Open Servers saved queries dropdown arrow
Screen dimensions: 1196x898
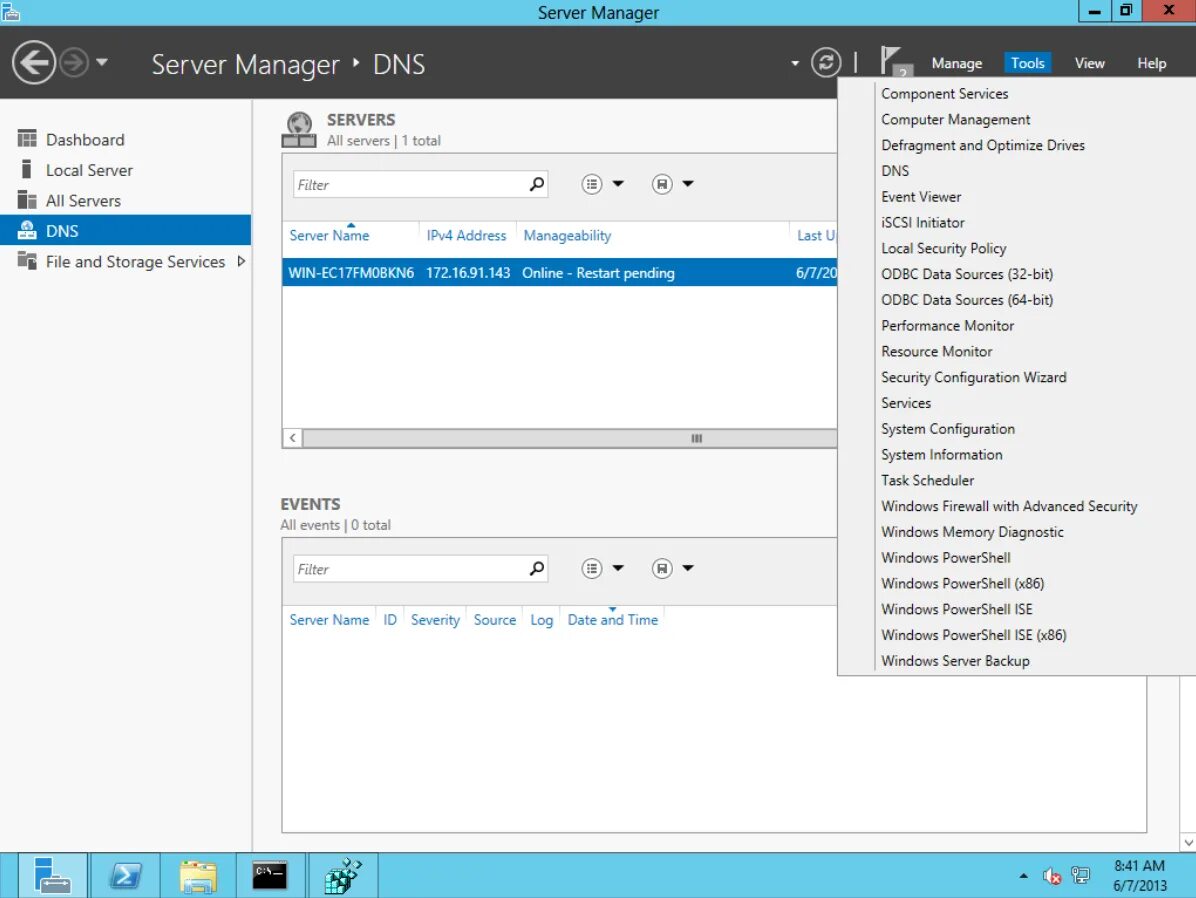pyautogui.click(x=688, y=184)
